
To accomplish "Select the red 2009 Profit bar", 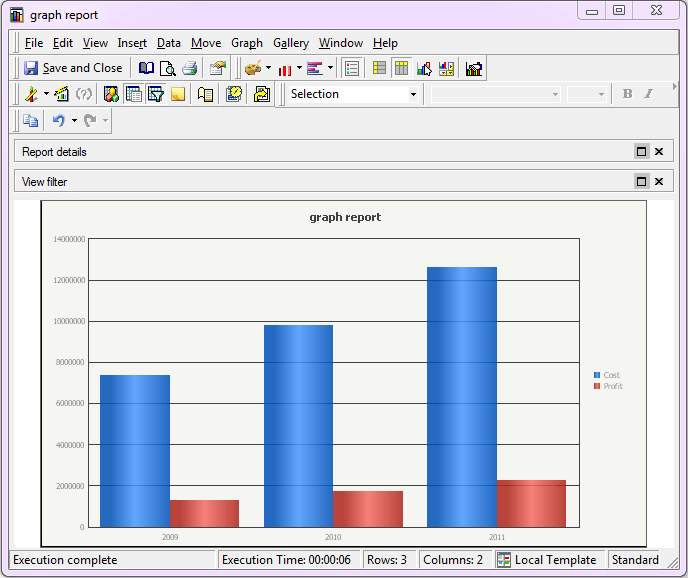I will point(204,513).
